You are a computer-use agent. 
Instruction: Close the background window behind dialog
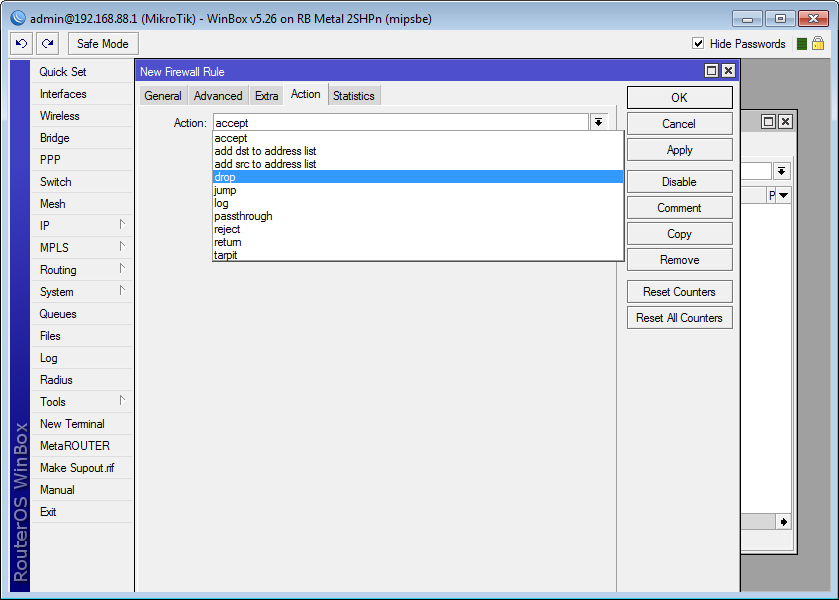tap(785, 121)
